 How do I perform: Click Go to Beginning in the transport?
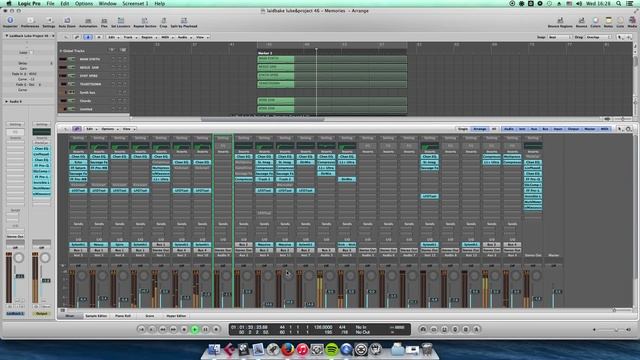coord(142,329)
